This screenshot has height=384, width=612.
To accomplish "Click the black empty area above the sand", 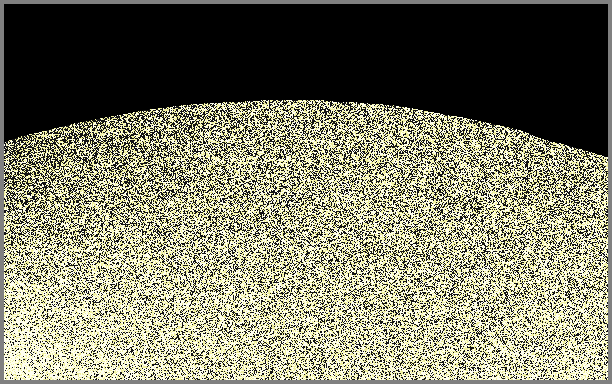I will click(306, 51).
